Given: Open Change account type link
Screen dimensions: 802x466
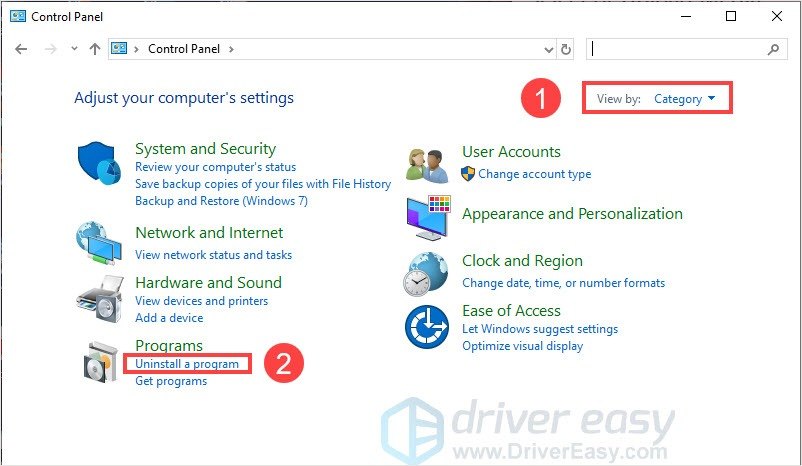Looking at the screenshot, I should pyautogui.click(x=534, y=174).
